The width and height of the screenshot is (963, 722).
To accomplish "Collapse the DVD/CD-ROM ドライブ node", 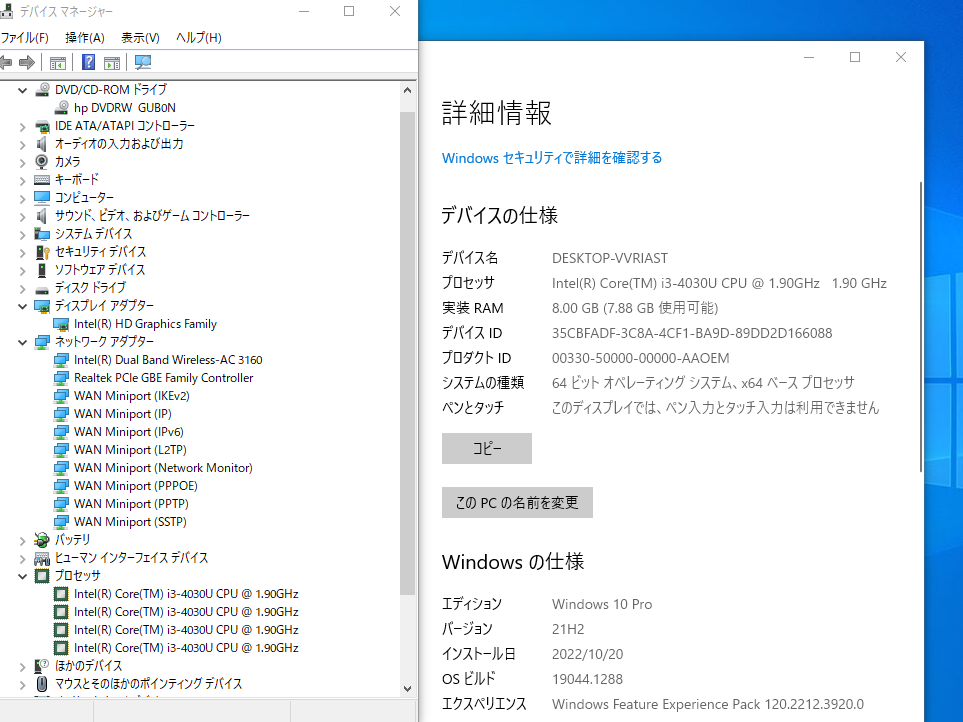I will pos(23,90).
